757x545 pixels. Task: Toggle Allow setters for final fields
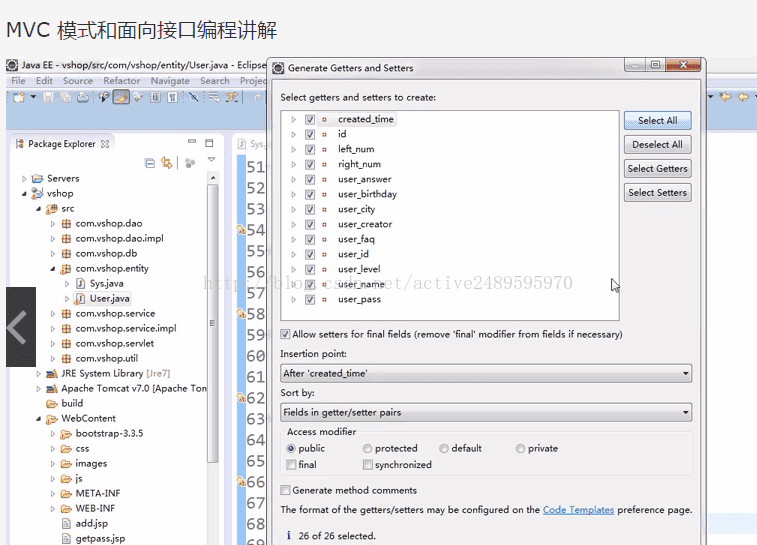coord(285,334)
